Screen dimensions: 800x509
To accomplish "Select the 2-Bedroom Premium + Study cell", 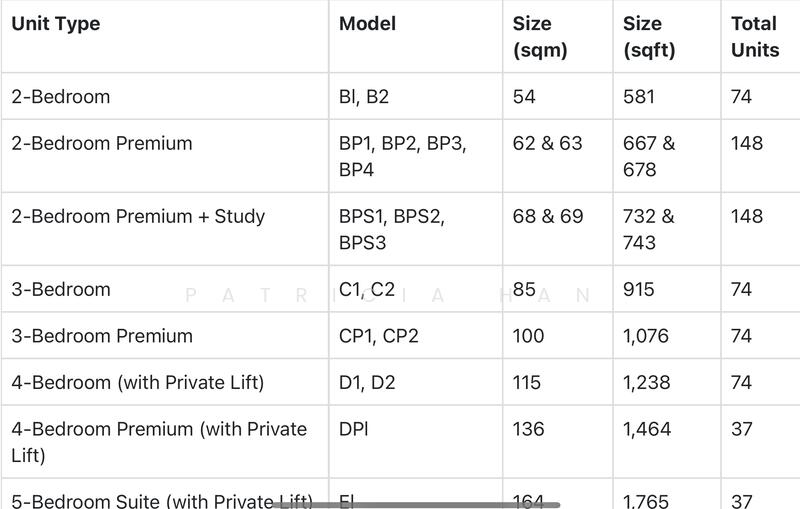I will point(138,216).
